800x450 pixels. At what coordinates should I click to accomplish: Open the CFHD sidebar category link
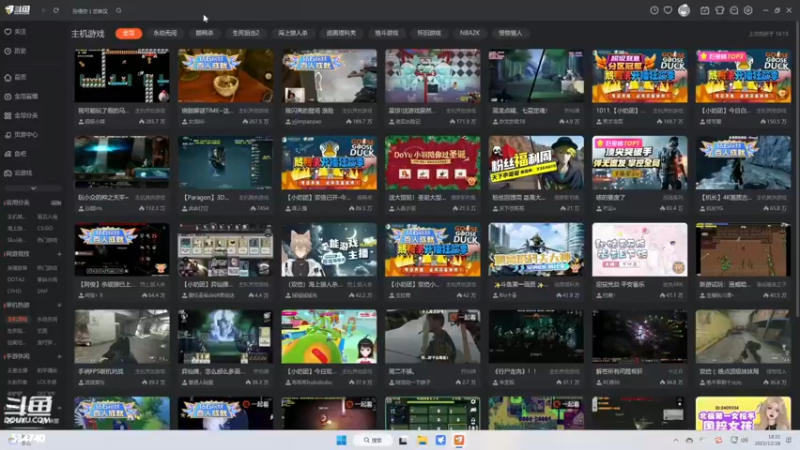(14, 291)
